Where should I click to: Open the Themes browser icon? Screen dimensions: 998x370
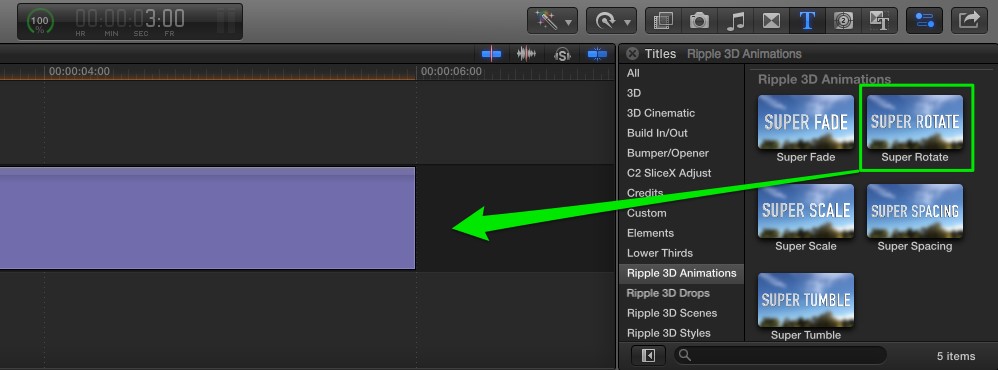point(879,21)
